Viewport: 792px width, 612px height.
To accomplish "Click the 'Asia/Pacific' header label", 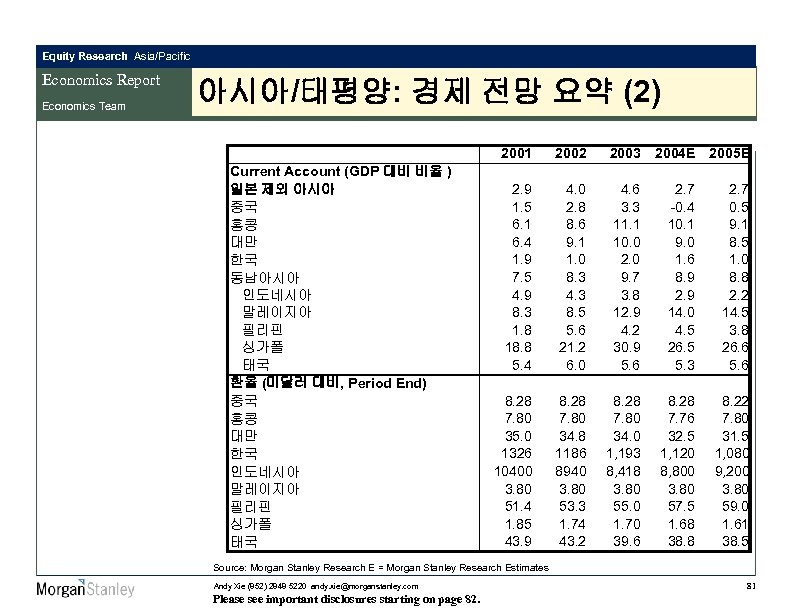I will (x=162, y=56).
